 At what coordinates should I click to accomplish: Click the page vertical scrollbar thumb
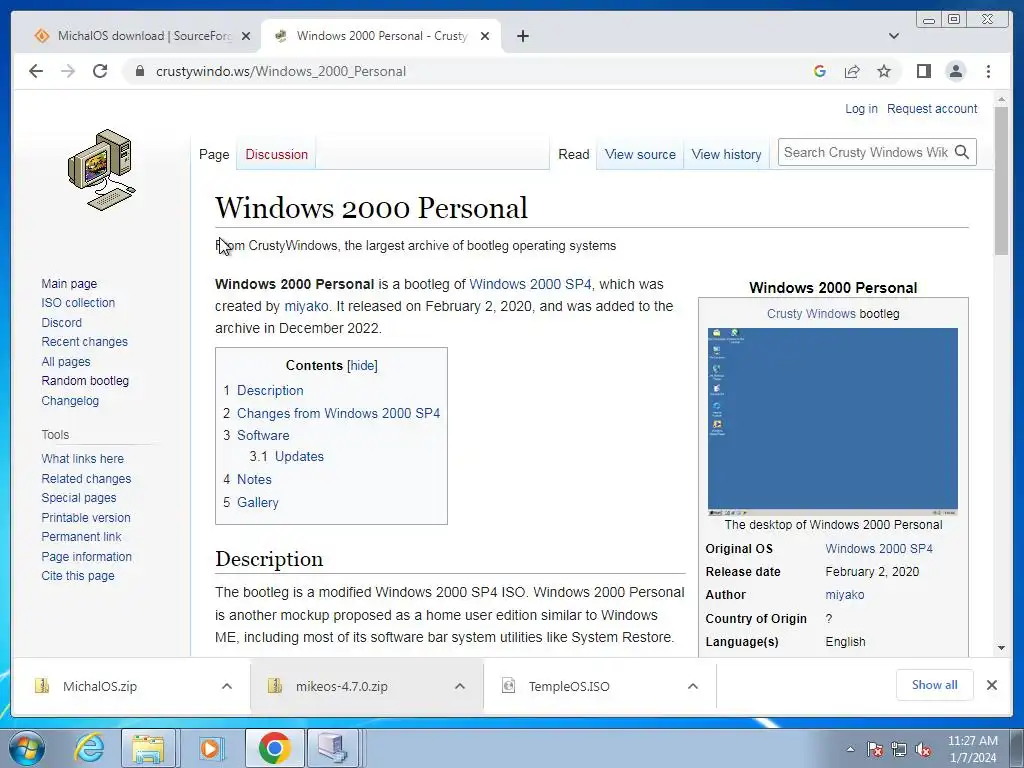coord(1001,181)
